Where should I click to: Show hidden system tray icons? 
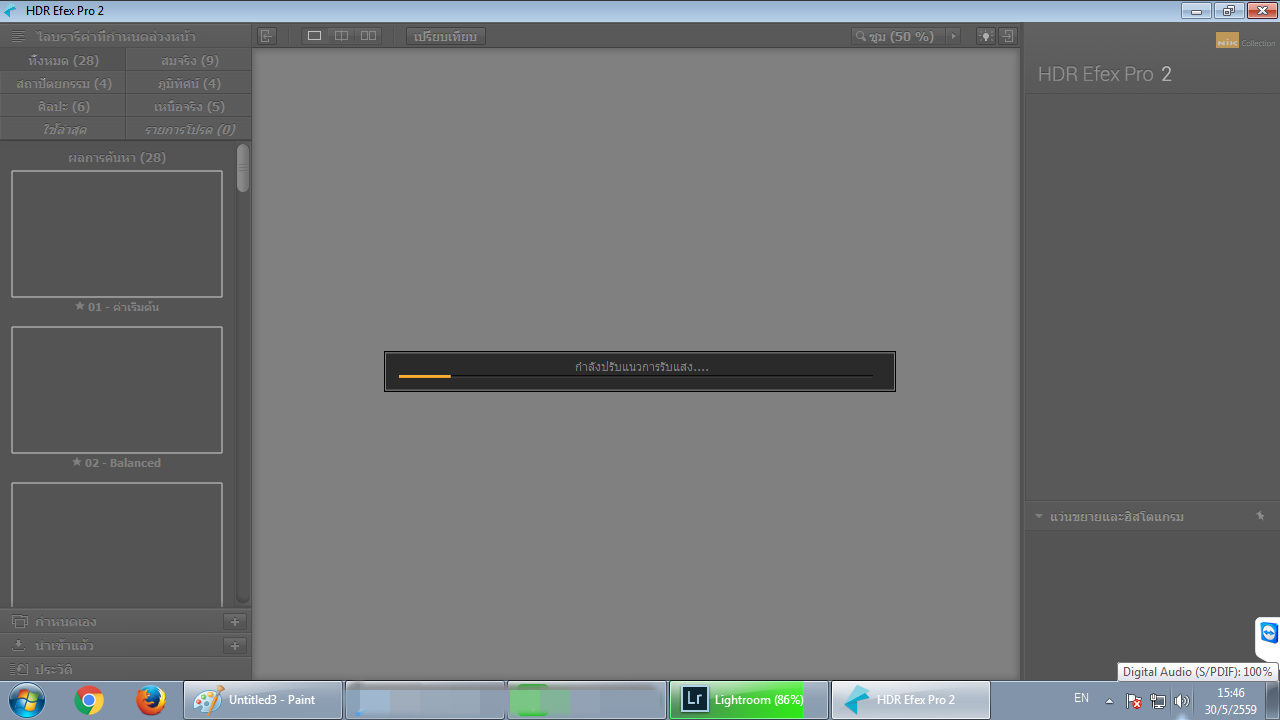[x=1109, y=700]
